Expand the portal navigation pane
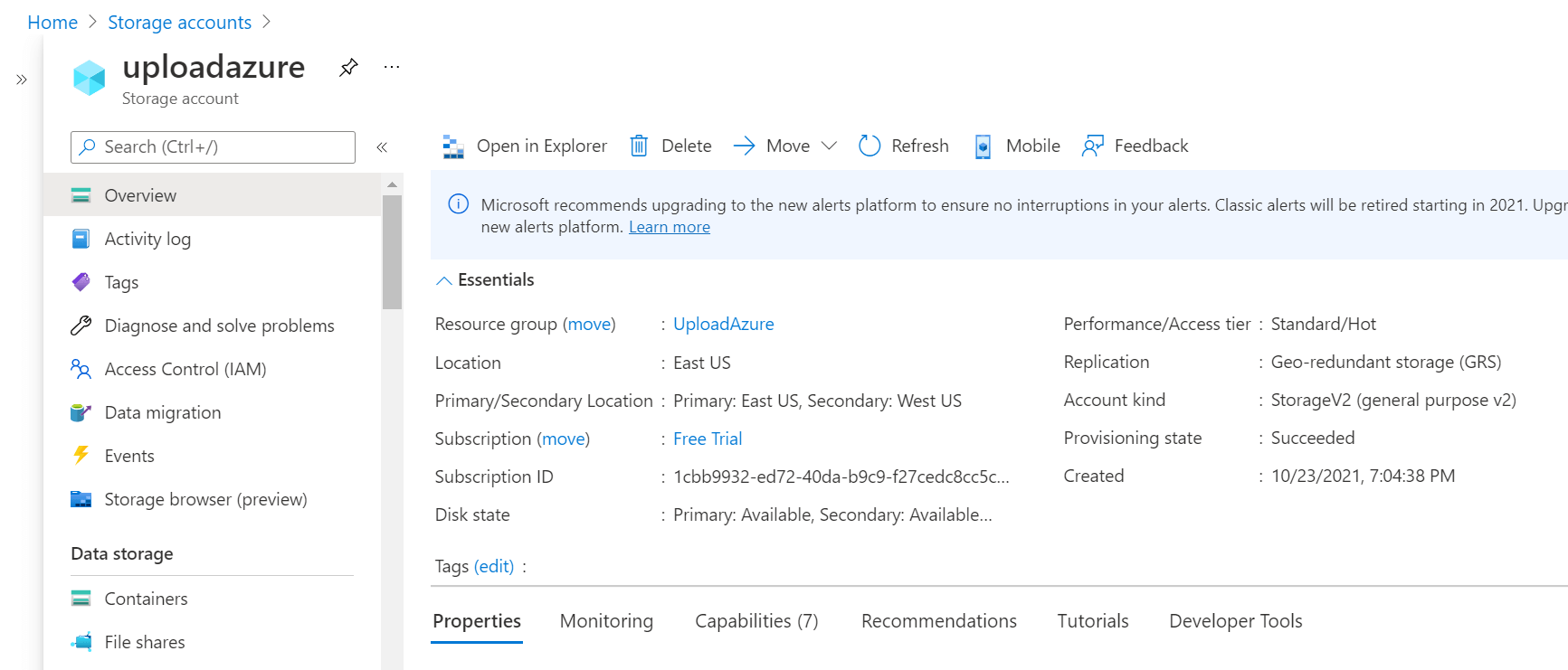This screenshot has width=1568, height=670. point(22,80)
